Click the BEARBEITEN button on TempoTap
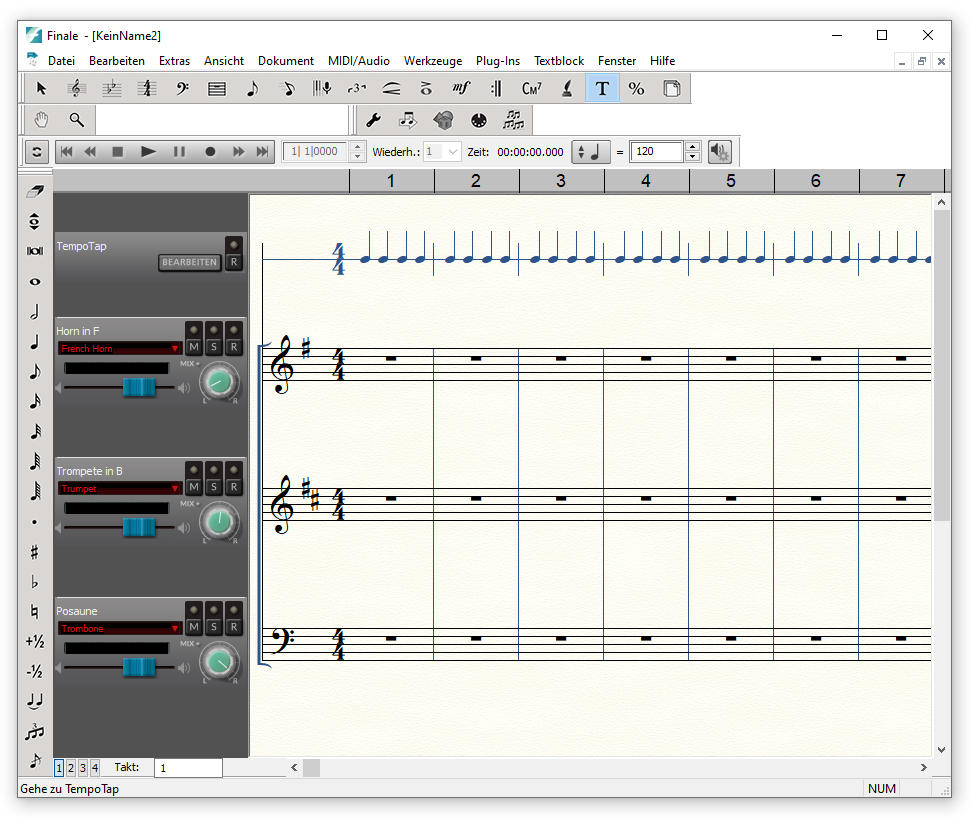Screen dimensions: 979x826 (189, 262)
